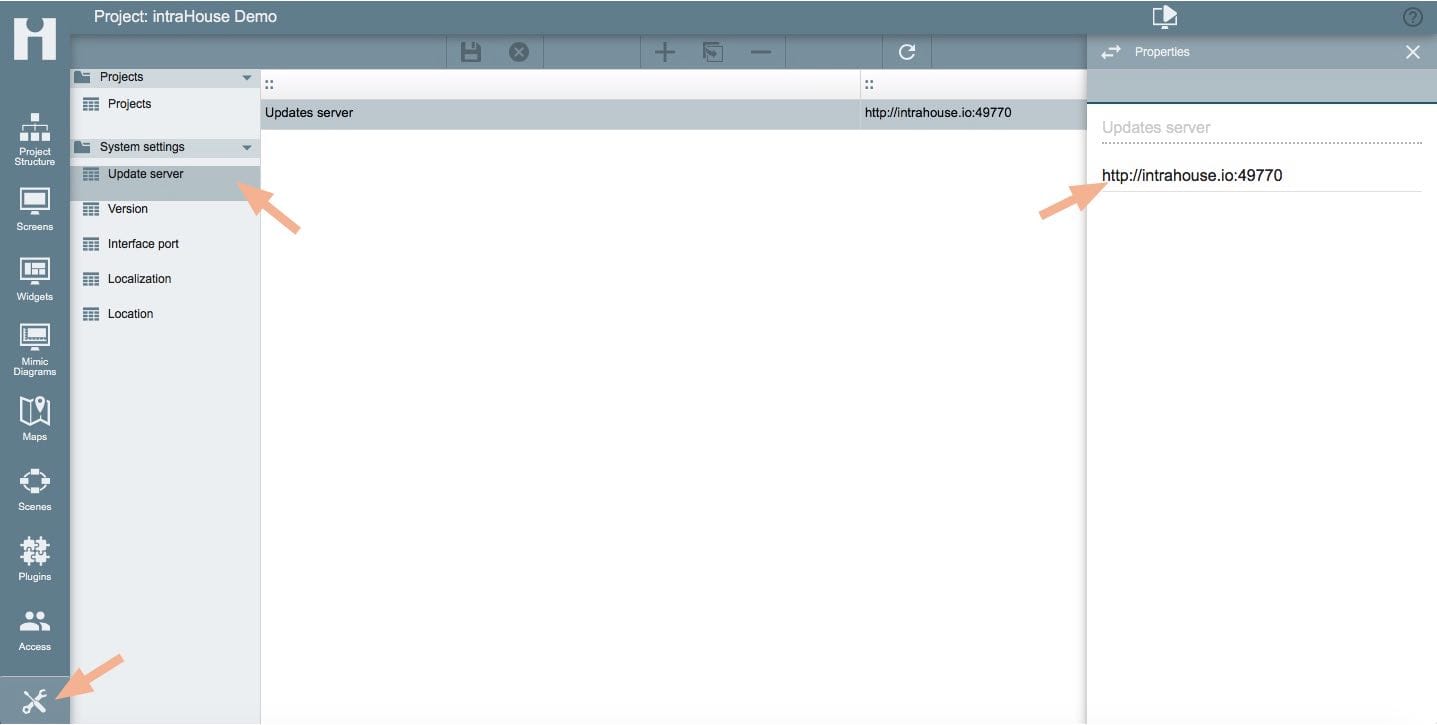Open the Screens section

coord(35,209)
